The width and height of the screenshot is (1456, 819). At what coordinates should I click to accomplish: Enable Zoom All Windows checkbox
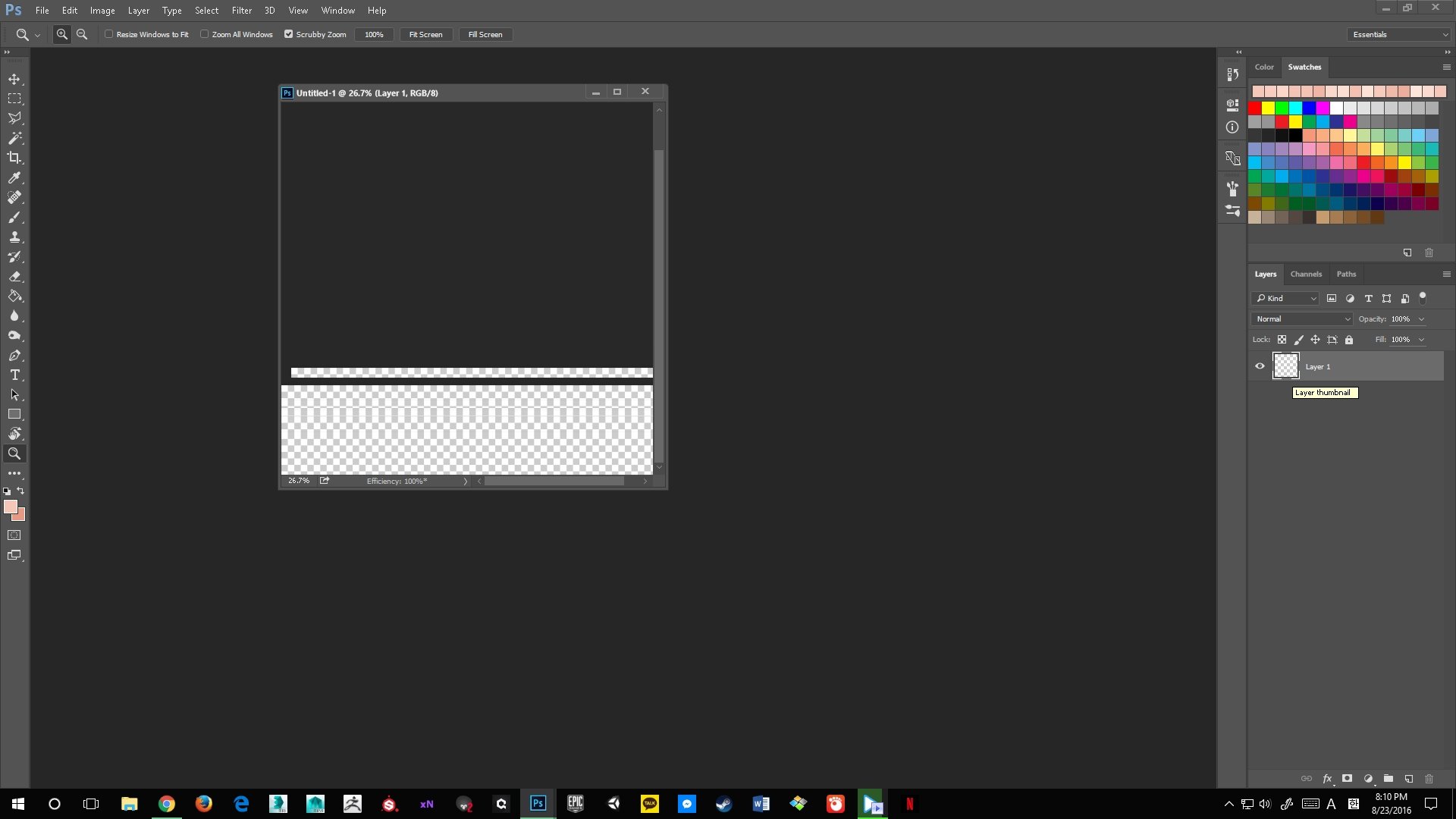204,34
